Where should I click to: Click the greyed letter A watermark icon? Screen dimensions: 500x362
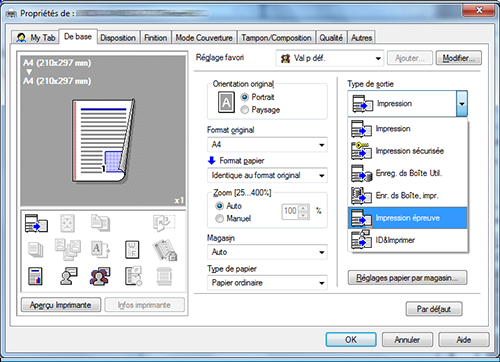(x=100, y=249)
